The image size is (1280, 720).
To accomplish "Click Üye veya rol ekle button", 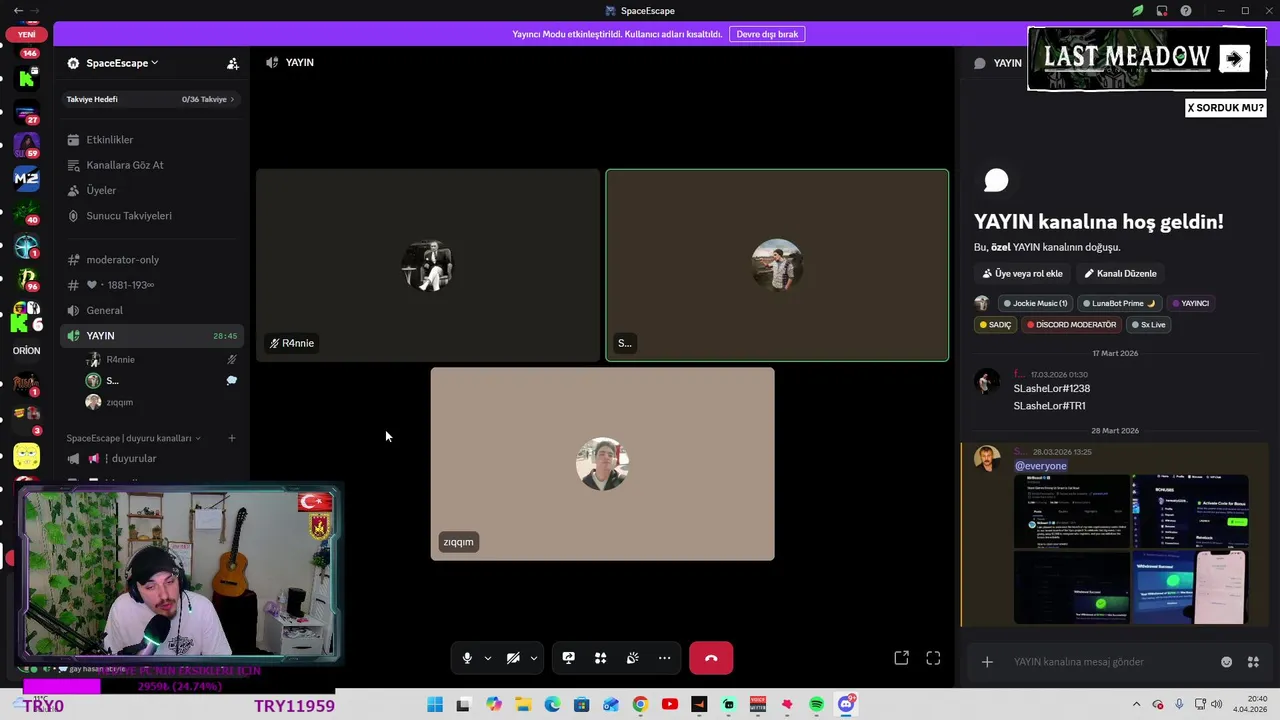I will point(1022,273).
